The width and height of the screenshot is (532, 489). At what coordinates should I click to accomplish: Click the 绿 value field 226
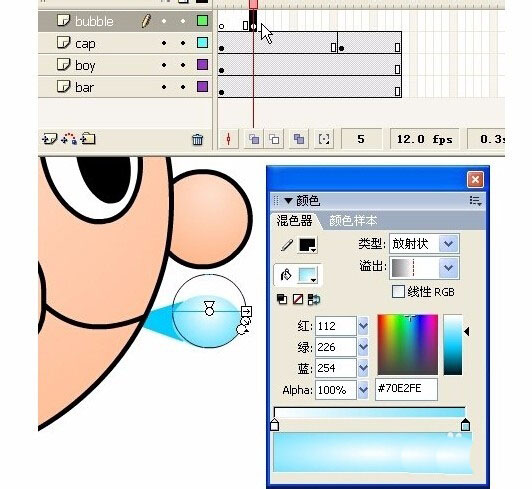coord(336,347)
